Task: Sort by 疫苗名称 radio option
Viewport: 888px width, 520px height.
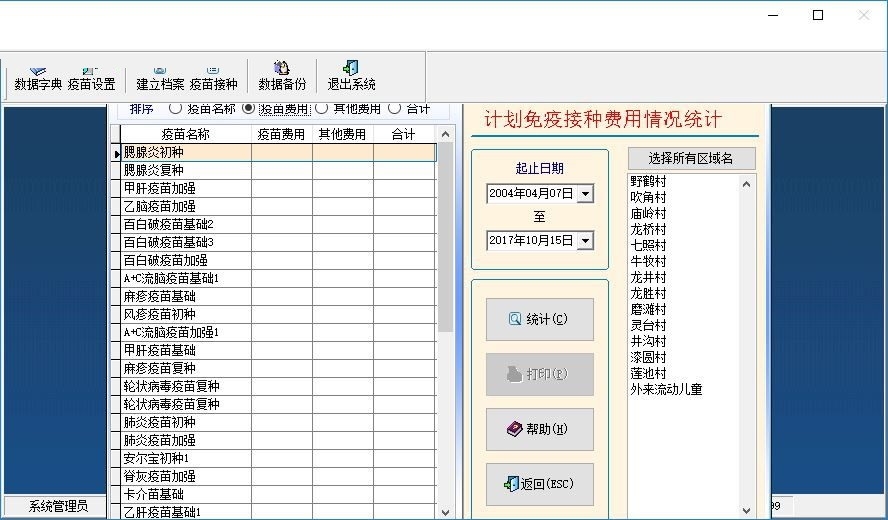Action: (x=176, y=108)
